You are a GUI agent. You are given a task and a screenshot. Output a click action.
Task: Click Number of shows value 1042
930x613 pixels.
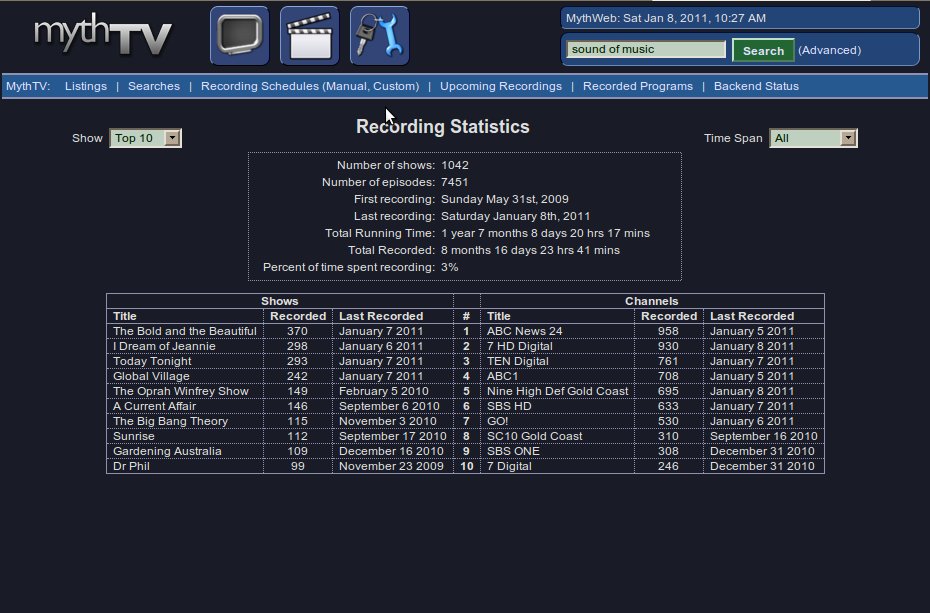click(x=454, y=165)
